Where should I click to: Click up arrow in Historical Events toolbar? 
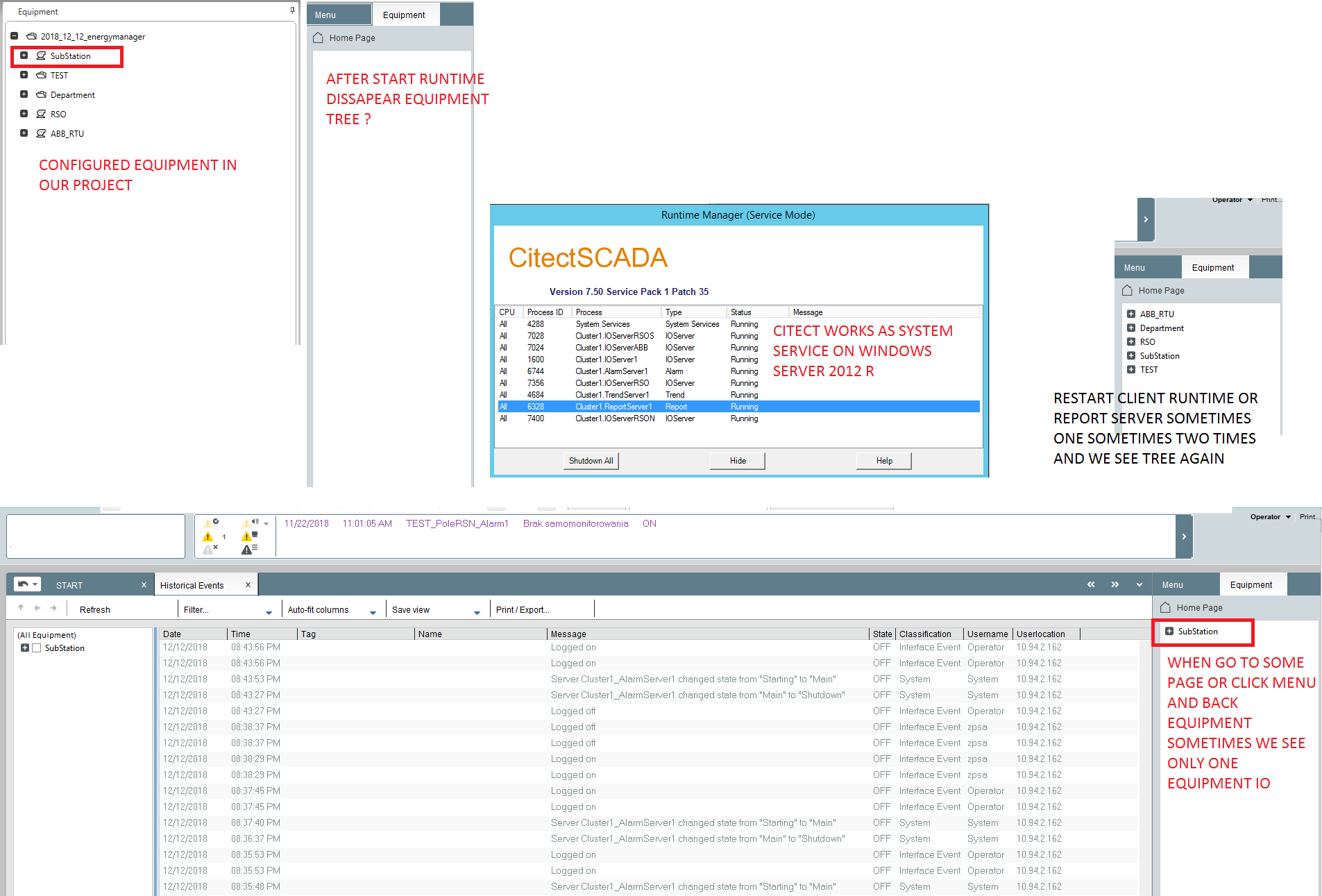click(21, 608)
